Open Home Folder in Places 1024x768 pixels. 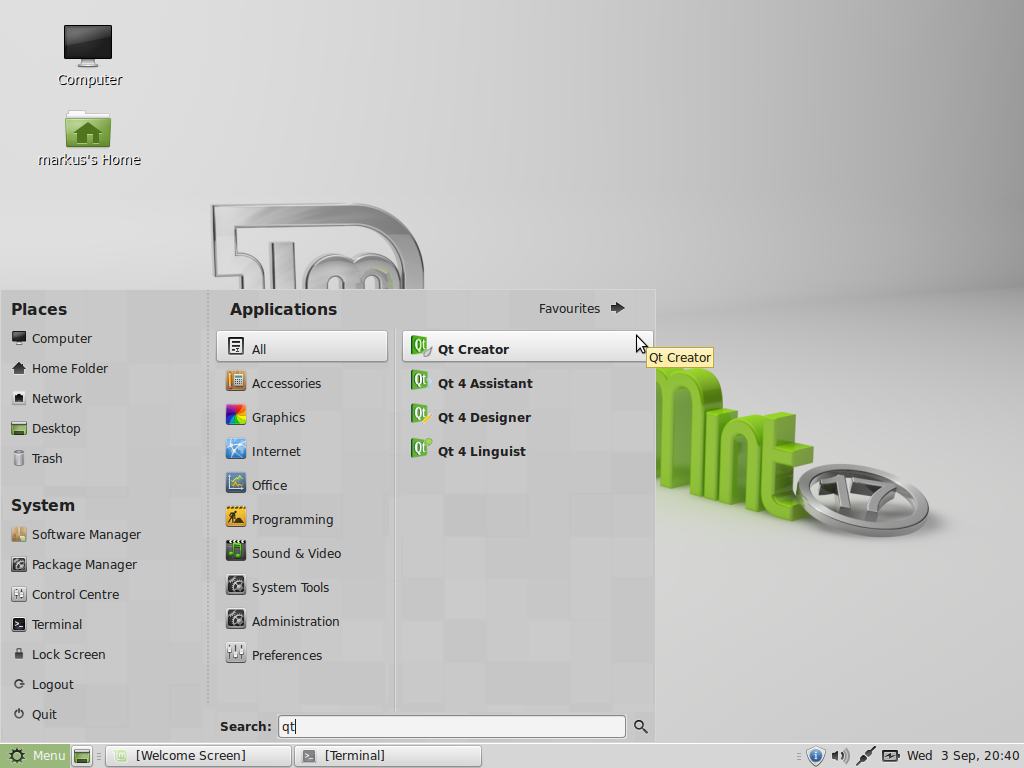[x=60, y=368]
